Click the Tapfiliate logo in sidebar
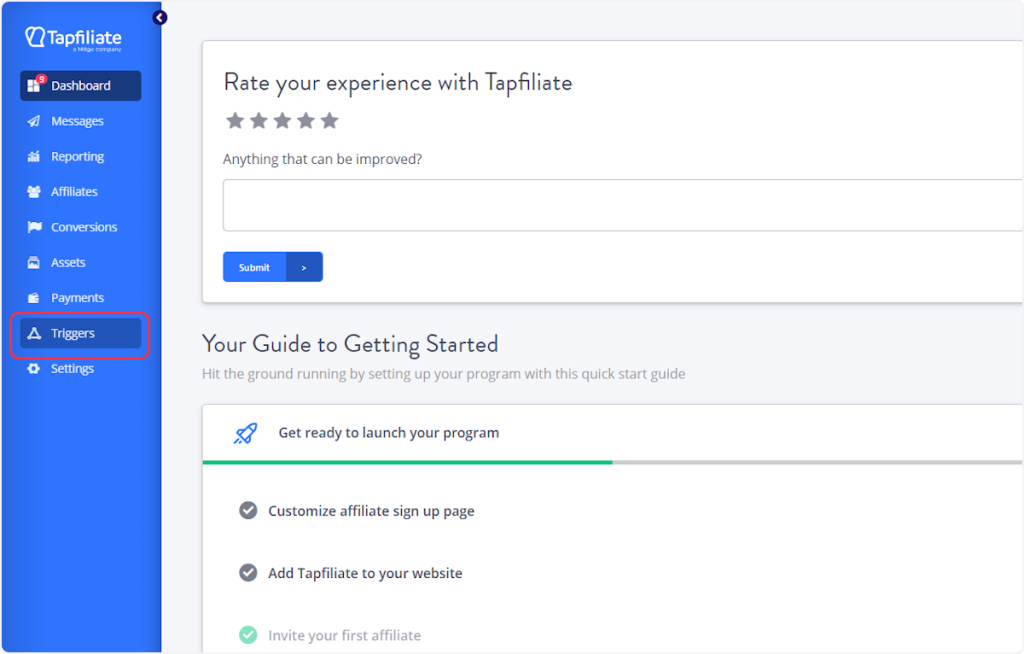This screenshot has width=1024, height=654. [73, 39]
